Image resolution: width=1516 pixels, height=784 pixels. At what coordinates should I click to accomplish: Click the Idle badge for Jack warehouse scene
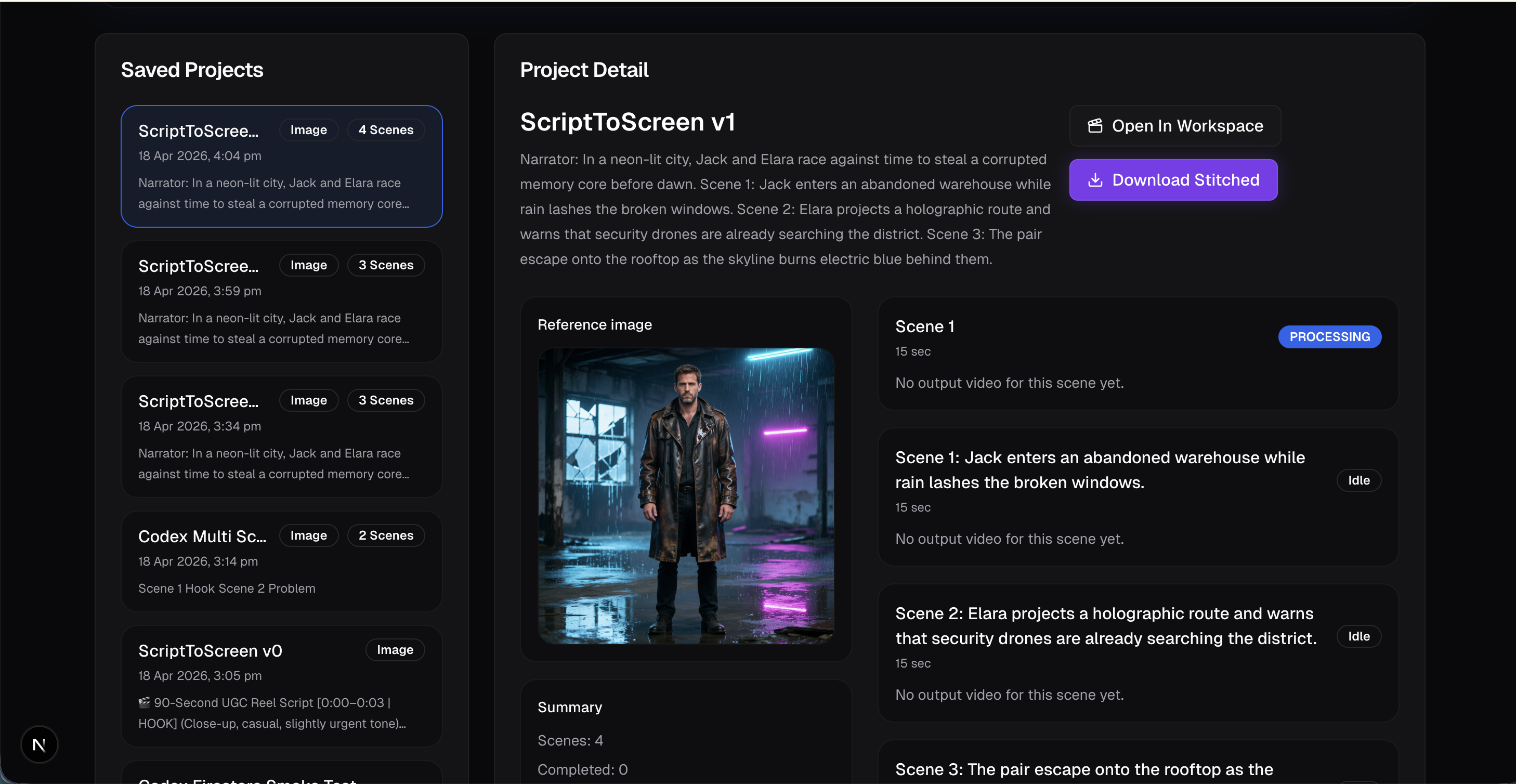1359,480
